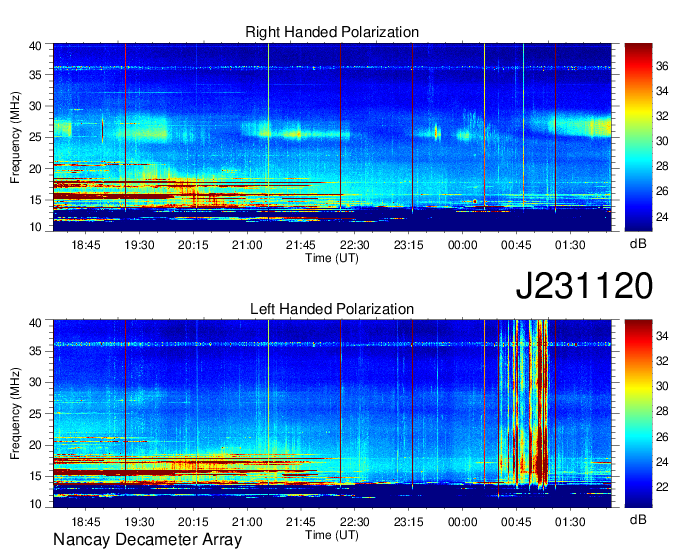Image resolution: width=680 pixels, height=552 pixels.
Task: Click the Right Handed Polarization plot title
Action: click(x=332, y=32)
